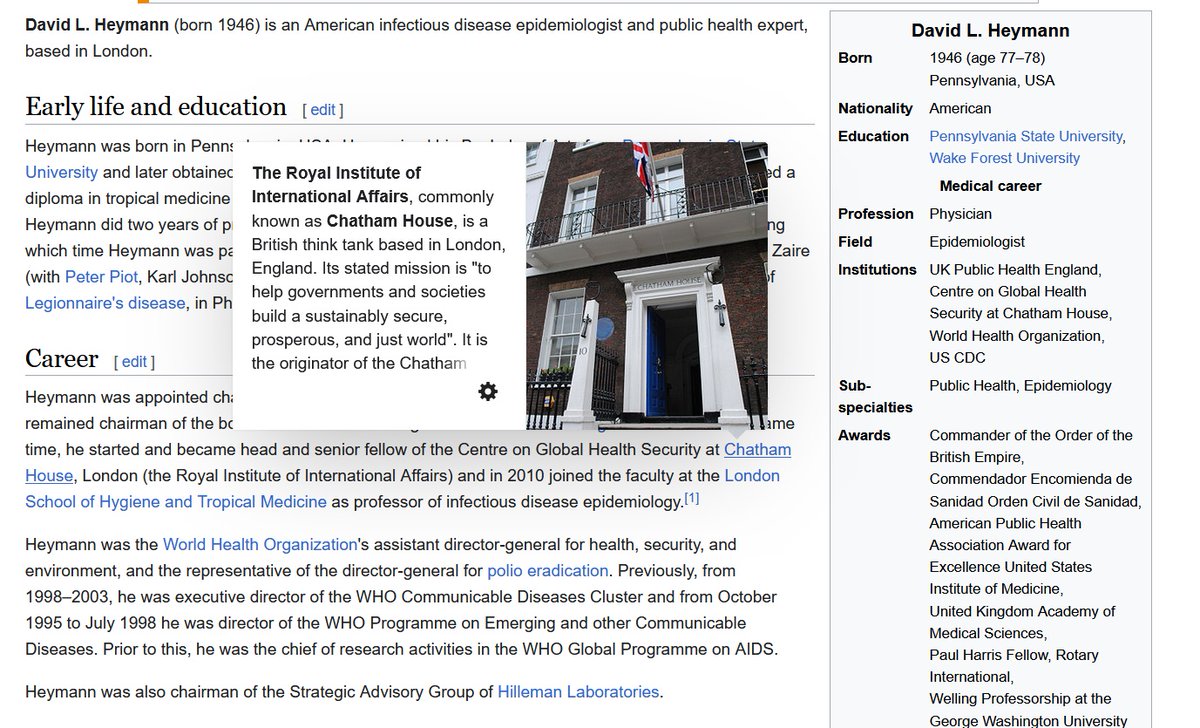Open the page preview settings gear
This screenshot has width=1200, height=728.
point(488,392)
